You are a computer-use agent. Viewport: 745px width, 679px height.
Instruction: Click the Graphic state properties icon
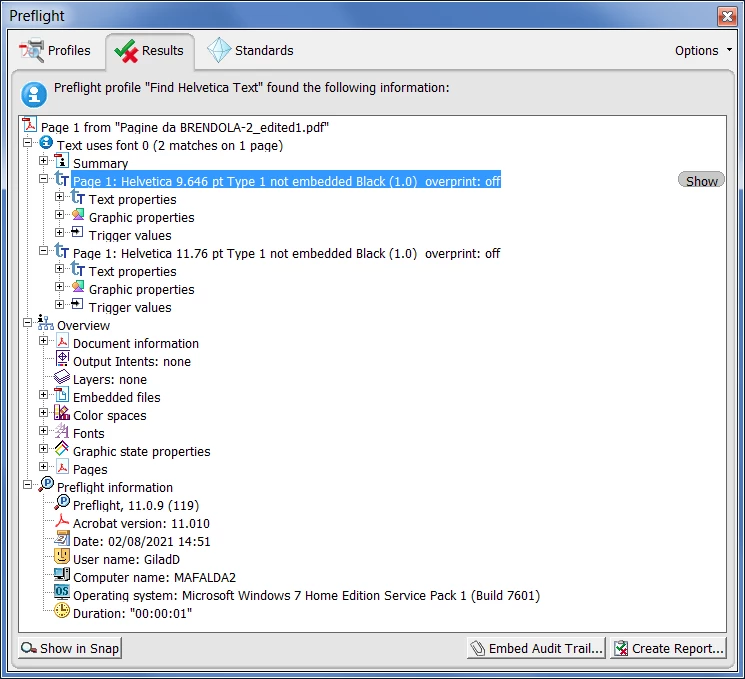tap(62, 449)
